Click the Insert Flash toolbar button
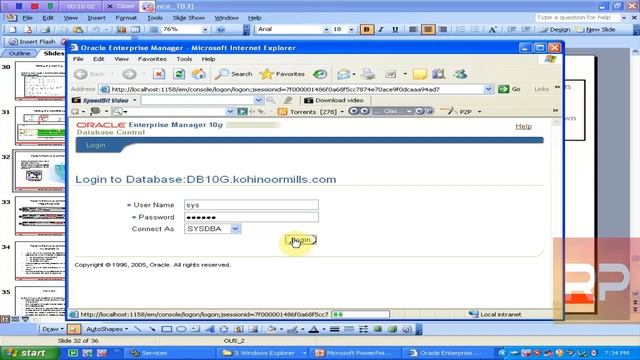640x360 pixels. point(32,42)
